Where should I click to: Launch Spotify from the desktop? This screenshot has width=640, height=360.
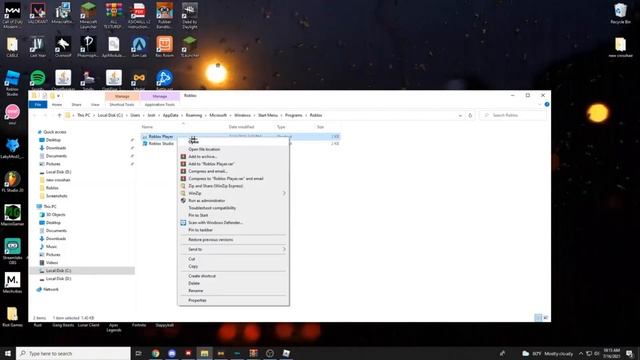38,80
